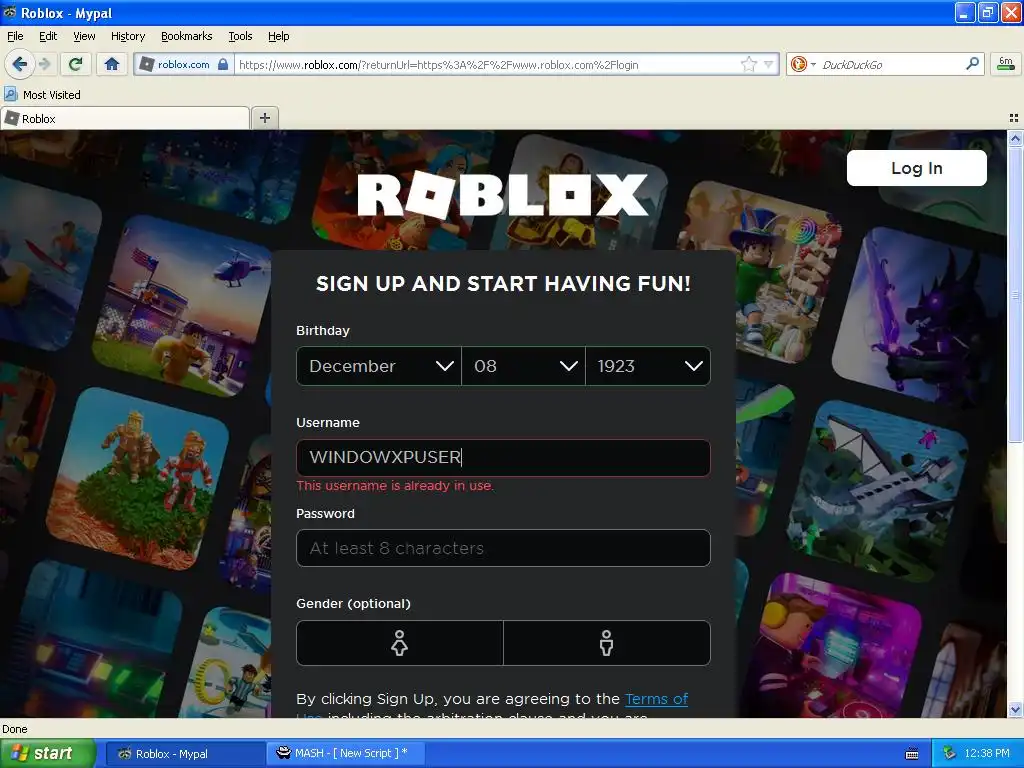Viewport: 1024px width, 768px height.
Task: Select the Roblox browser tab
Action: pyautogui.click(x=125, y=119)
